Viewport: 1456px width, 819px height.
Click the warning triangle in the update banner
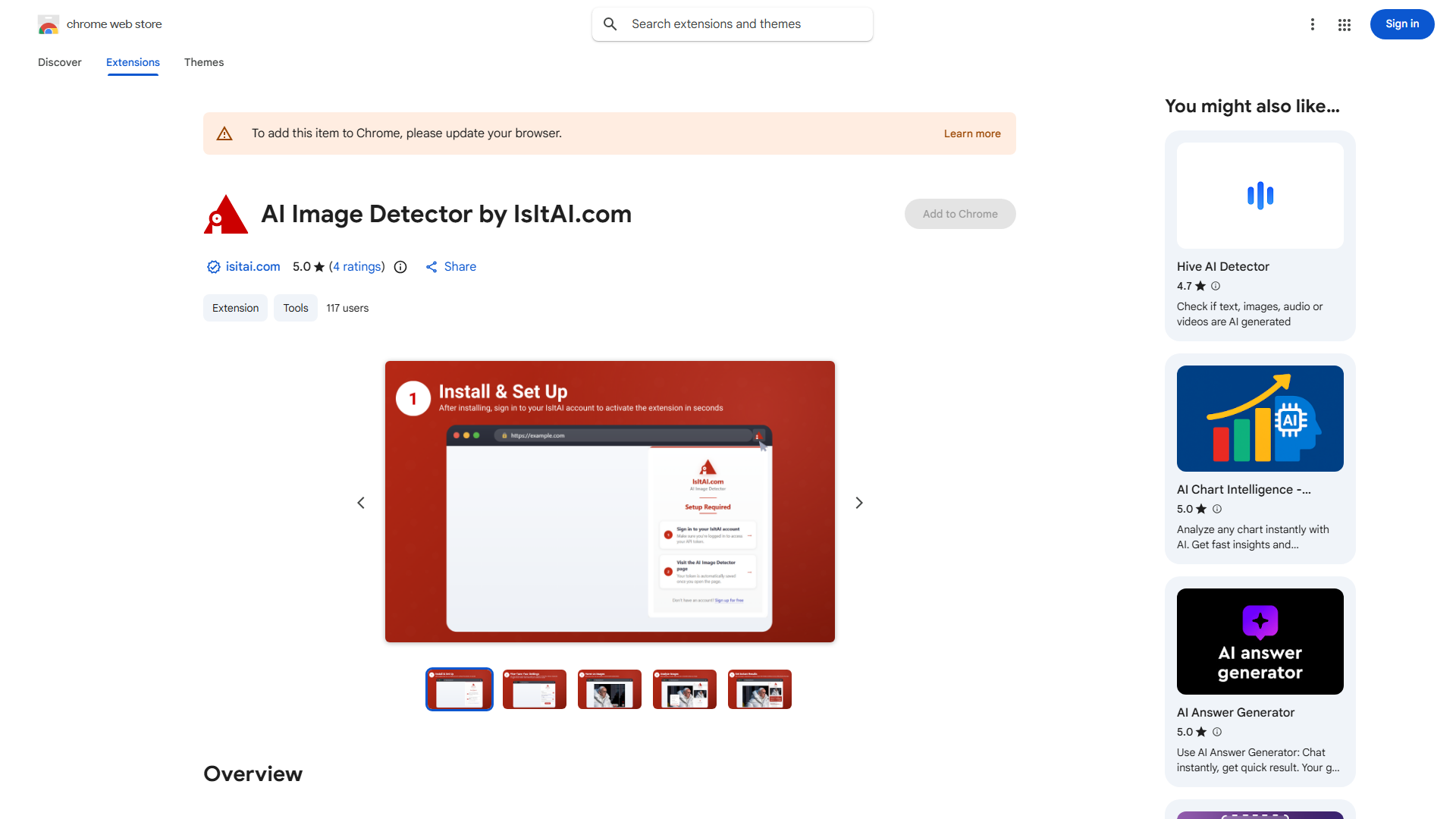point(224,133)
